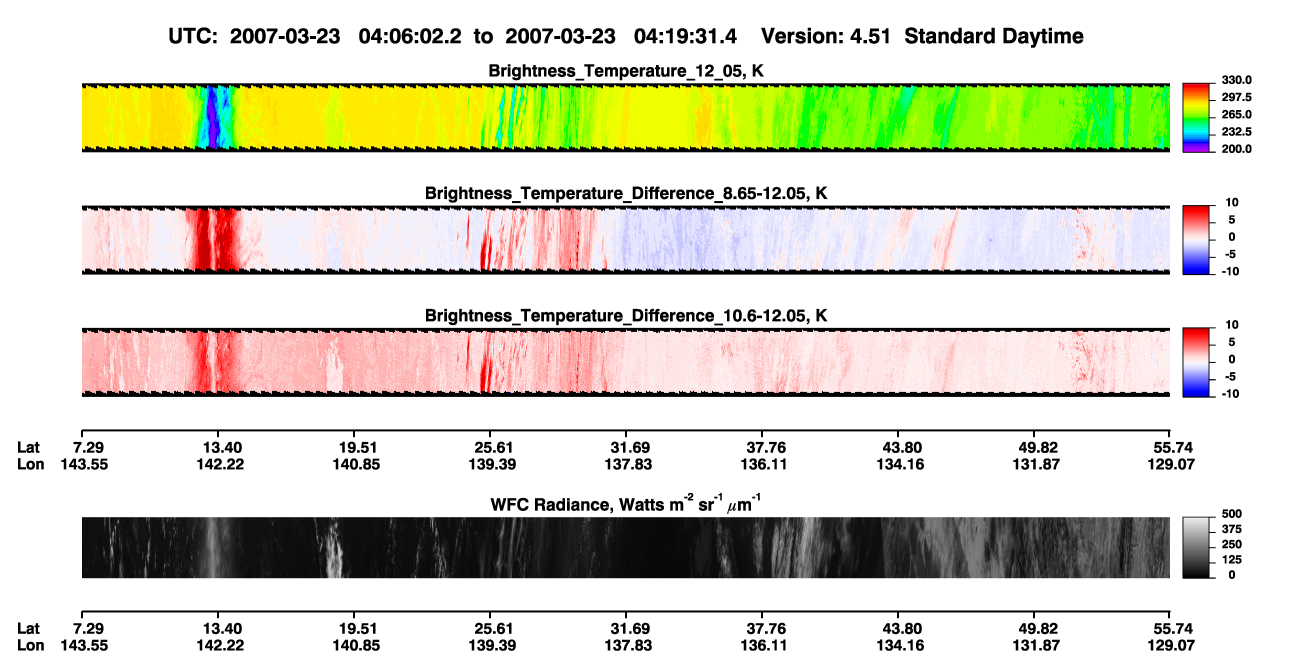Click the 'Lat' label on the axis under the WFC Radiance panel
Viewport: 1300px width, 667px height.
click(28, 629)
